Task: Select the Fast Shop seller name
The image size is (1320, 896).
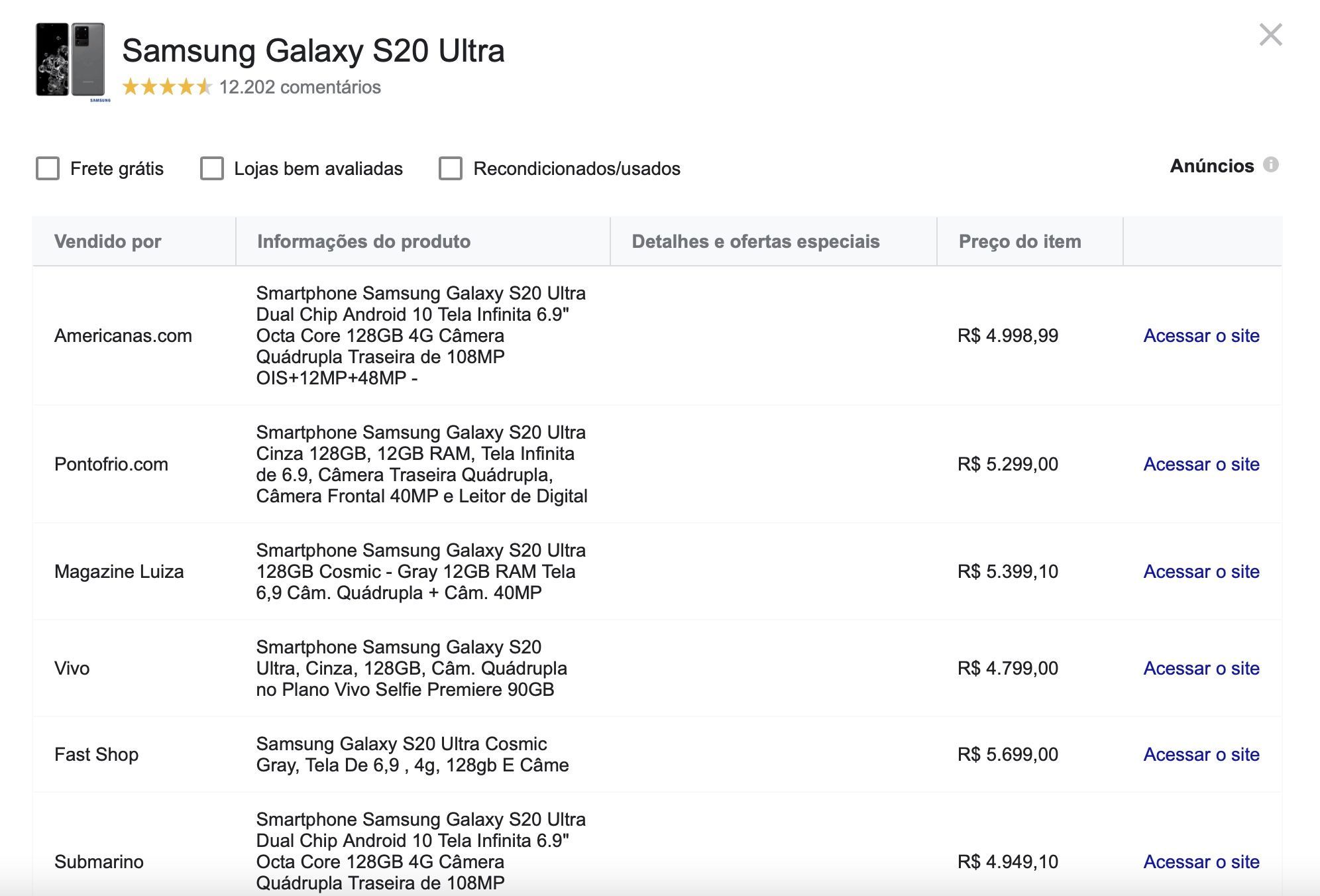Action: (97, 754)
